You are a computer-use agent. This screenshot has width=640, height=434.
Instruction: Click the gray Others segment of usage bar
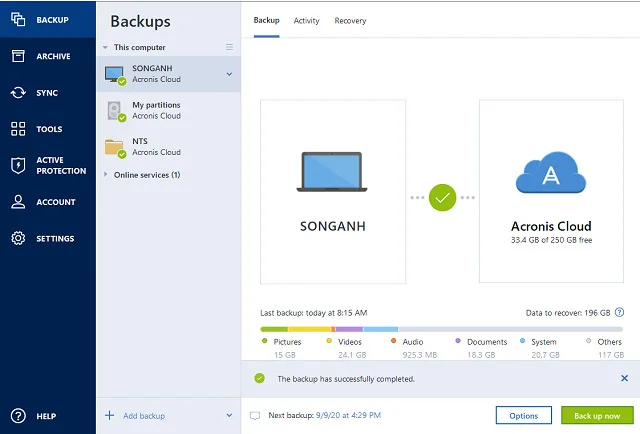coord(510,329)
